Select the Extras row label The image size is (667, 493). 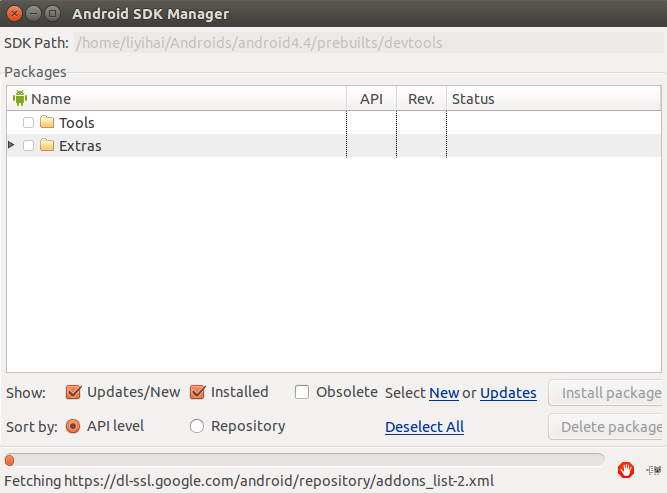pyautogui.click(x=80, y=145)
